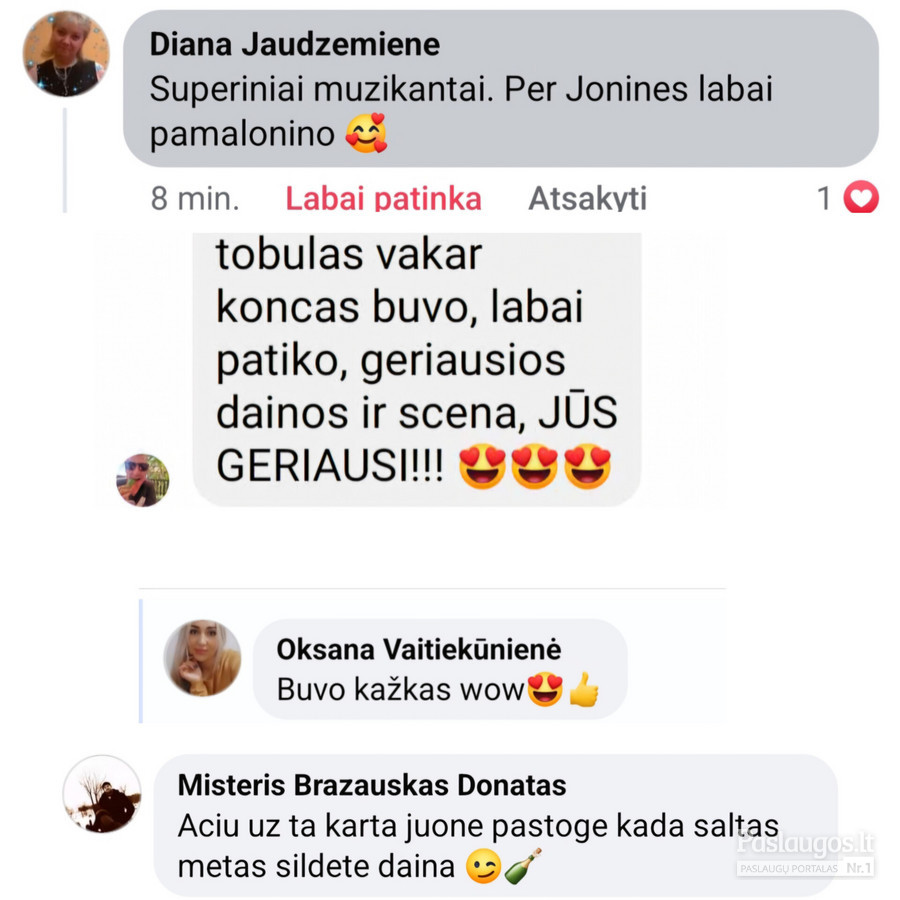Viewport: 900px width, 900px height.
Task: Open the Misteris Brazauskas Donatas name link
Action: click(372, 785)
